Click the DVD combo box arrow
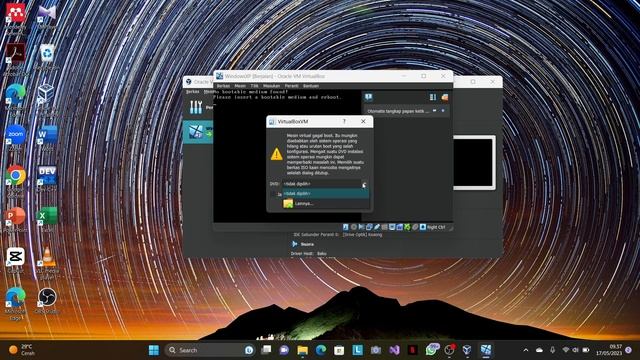 point(364,184)
